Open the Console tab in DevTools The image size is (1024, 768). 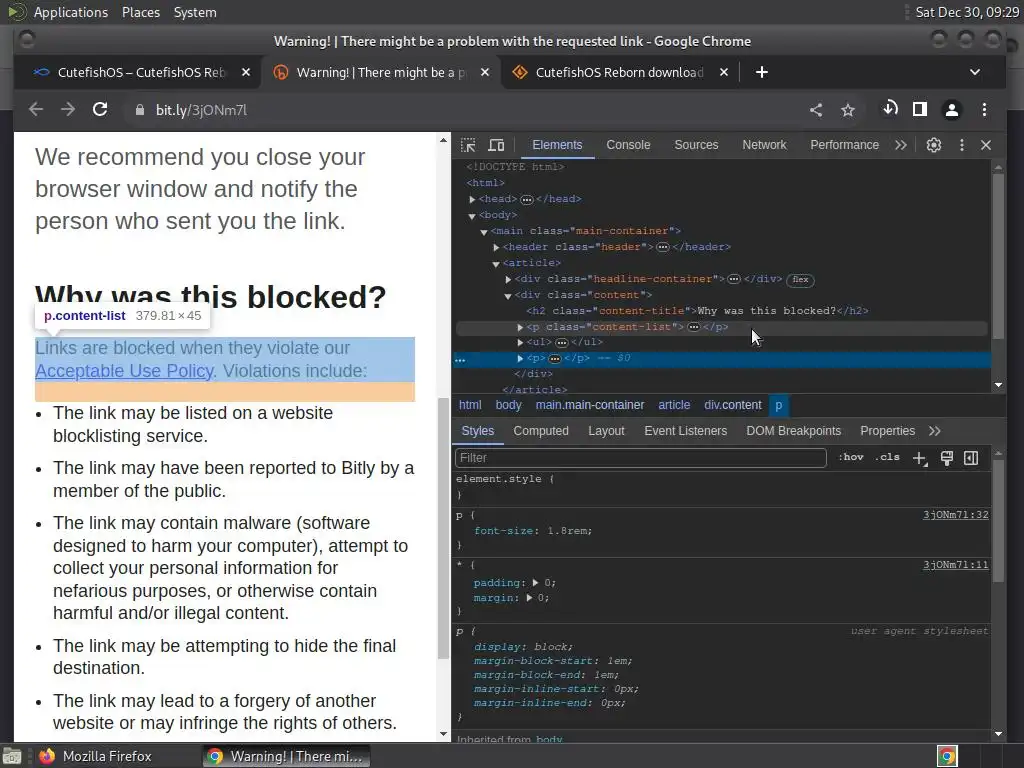pos(628,145)
